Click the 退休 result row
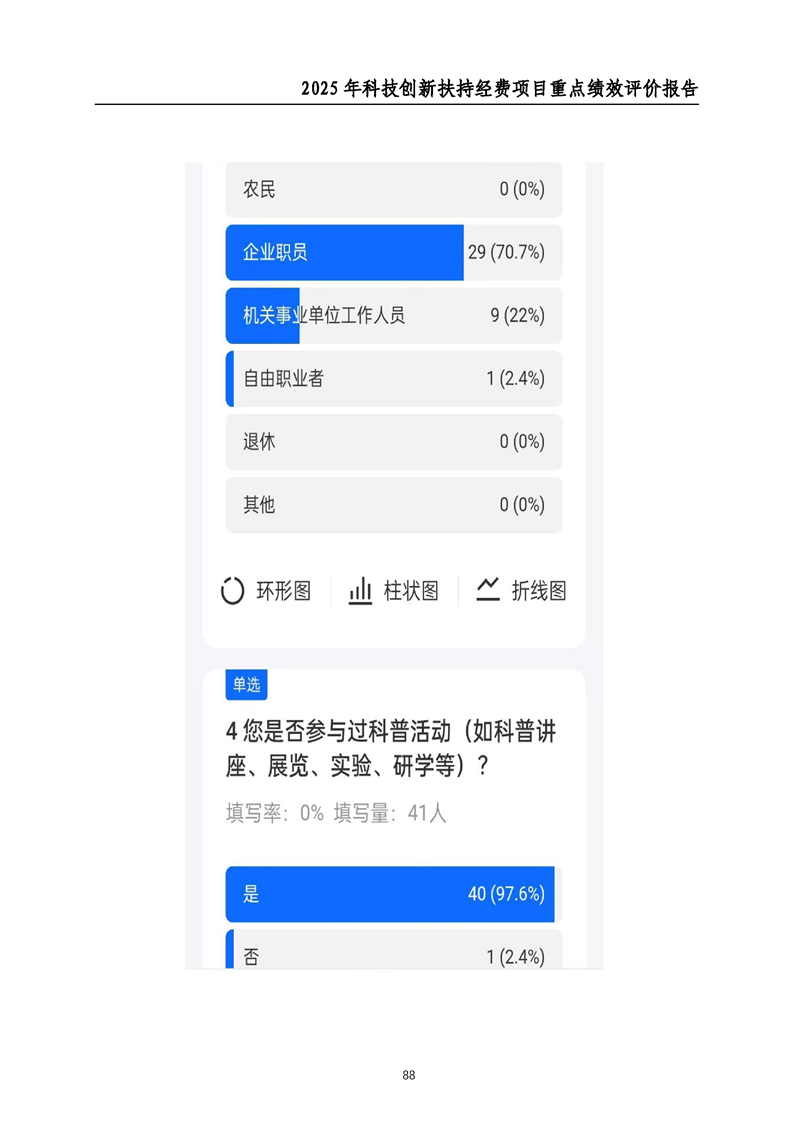Image resolution: width=793 pixels, height=1122 pixels. pyautogui.click(x=394, y=442)
